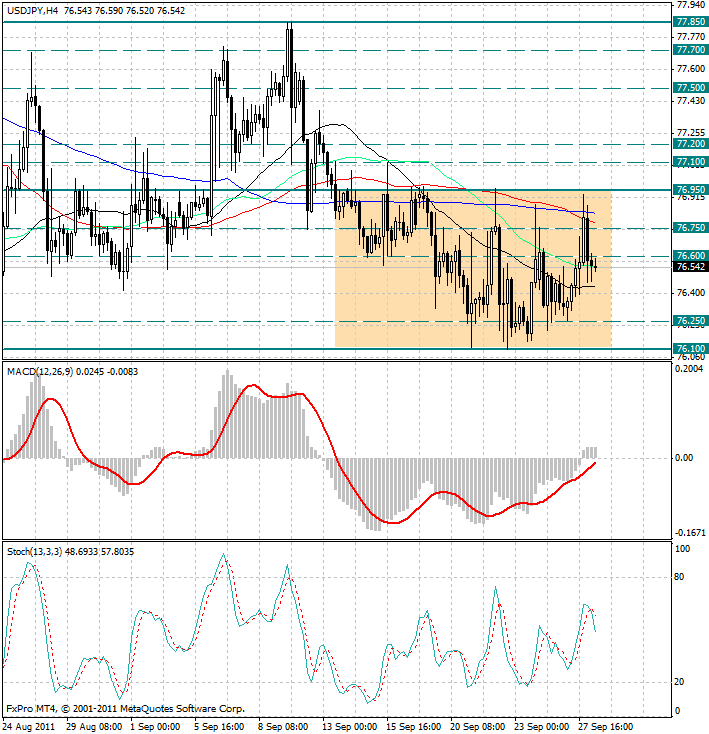Click the 77.940 price scale value

pos(691,5)
